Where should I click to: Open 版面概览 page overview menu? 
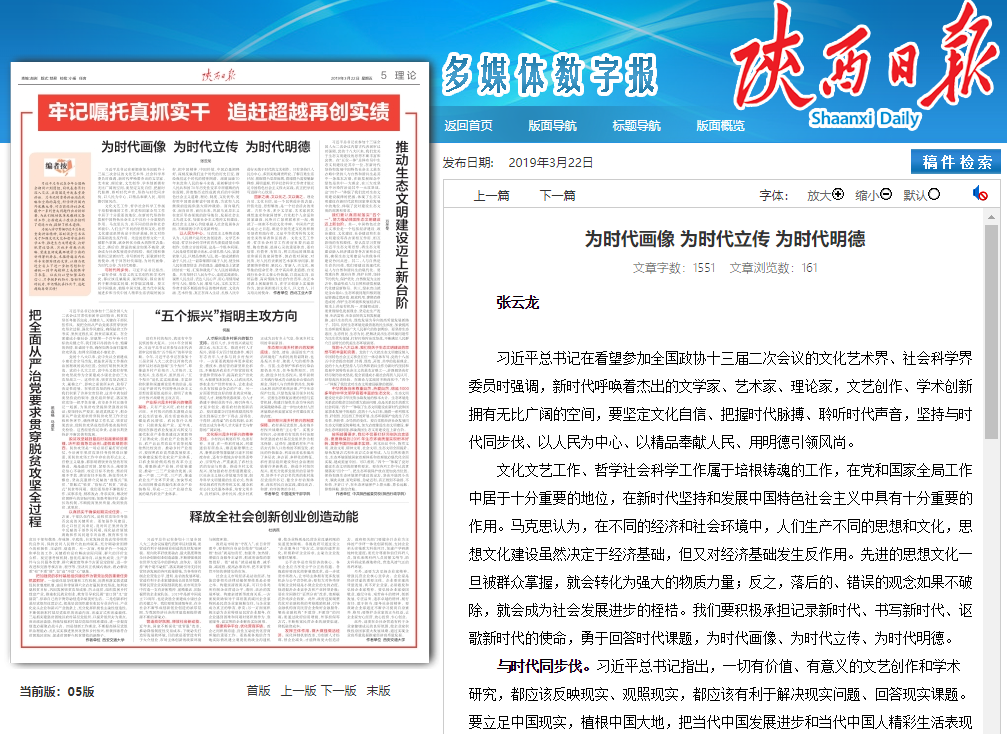point(720,126)
